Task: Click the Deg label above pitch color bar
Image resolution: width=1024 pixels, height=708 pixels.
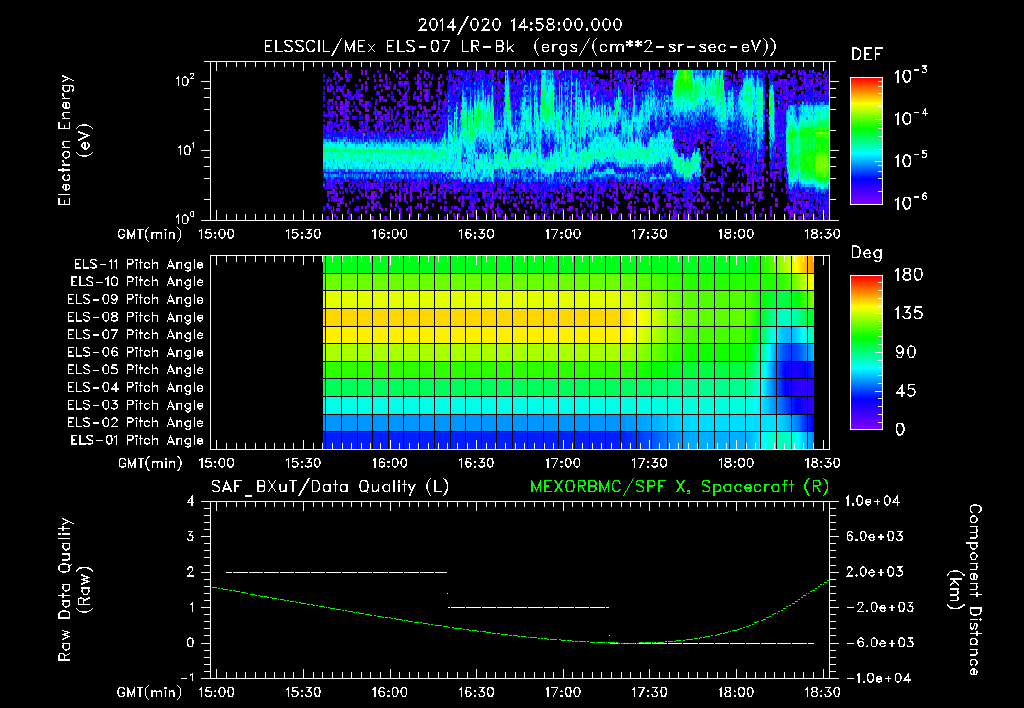Action: pyautogui.click(x=867, y=253)
